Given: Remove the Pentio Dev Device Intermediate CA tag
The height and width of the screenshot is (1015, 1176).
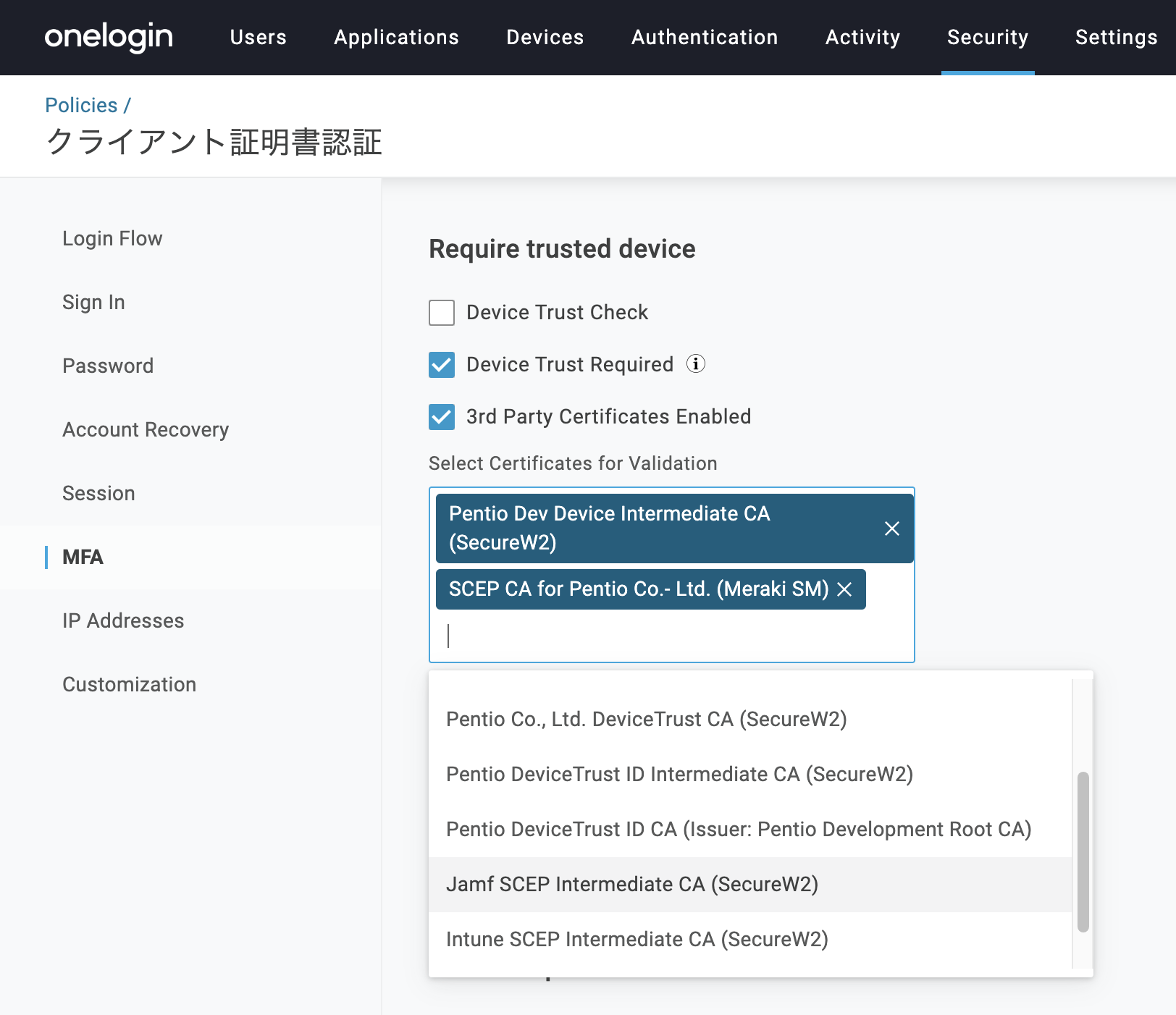Looking at the screenshot, I should pyautogui.click(x=892, y=528).
